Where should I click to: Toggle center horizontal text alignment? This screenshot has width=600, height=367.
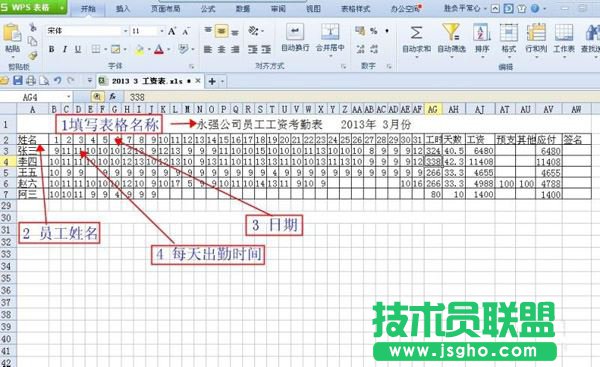click(222, 49)
